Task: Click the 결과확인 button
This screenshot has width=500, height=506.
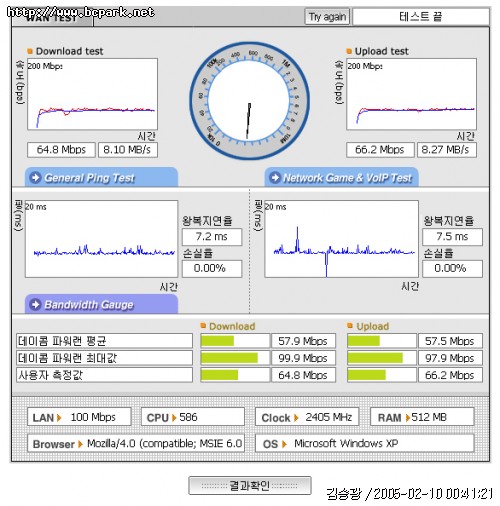Action: pos(250,485)
